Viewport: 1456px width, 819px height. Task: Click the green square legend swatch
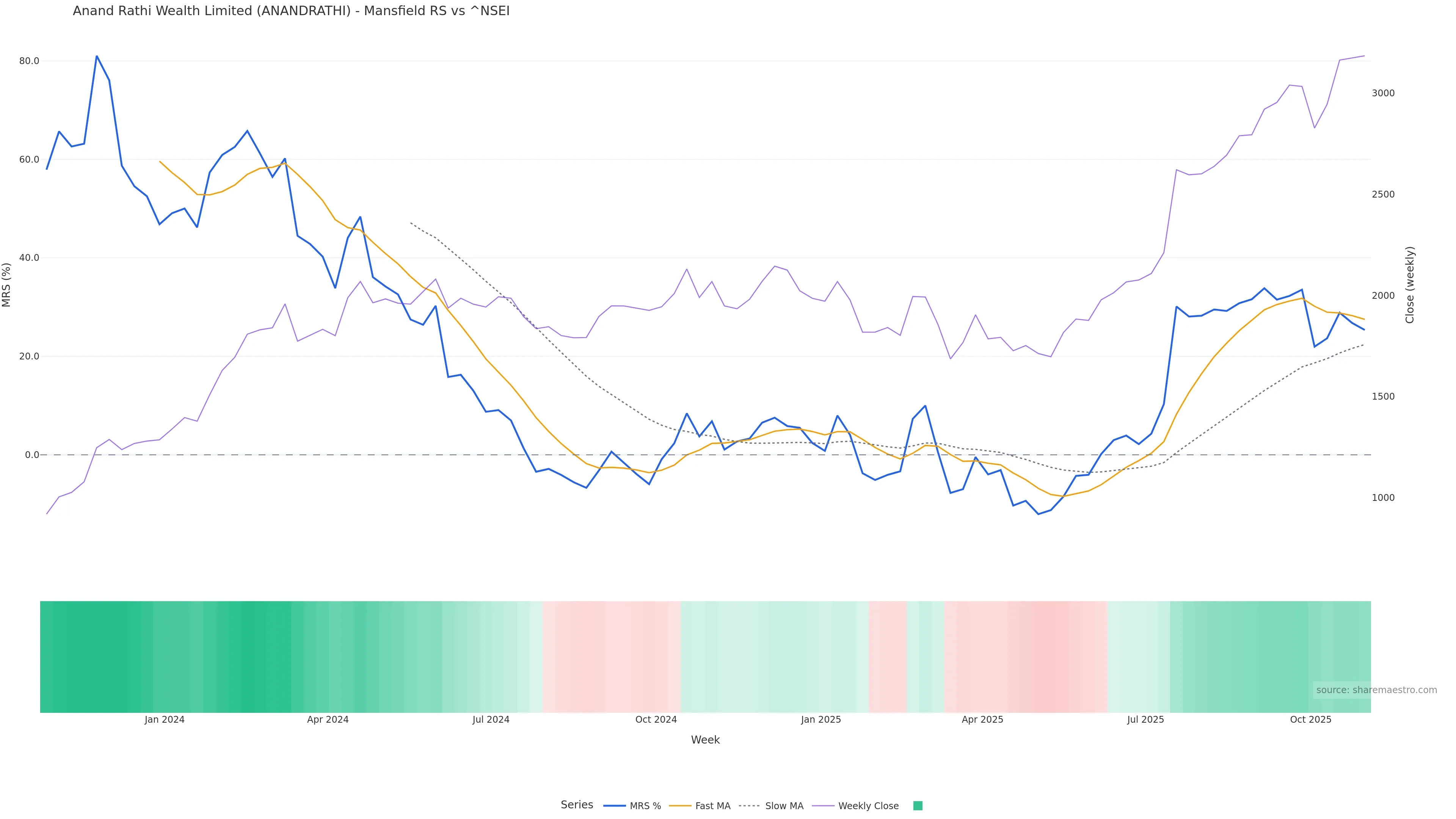point(917,805)
